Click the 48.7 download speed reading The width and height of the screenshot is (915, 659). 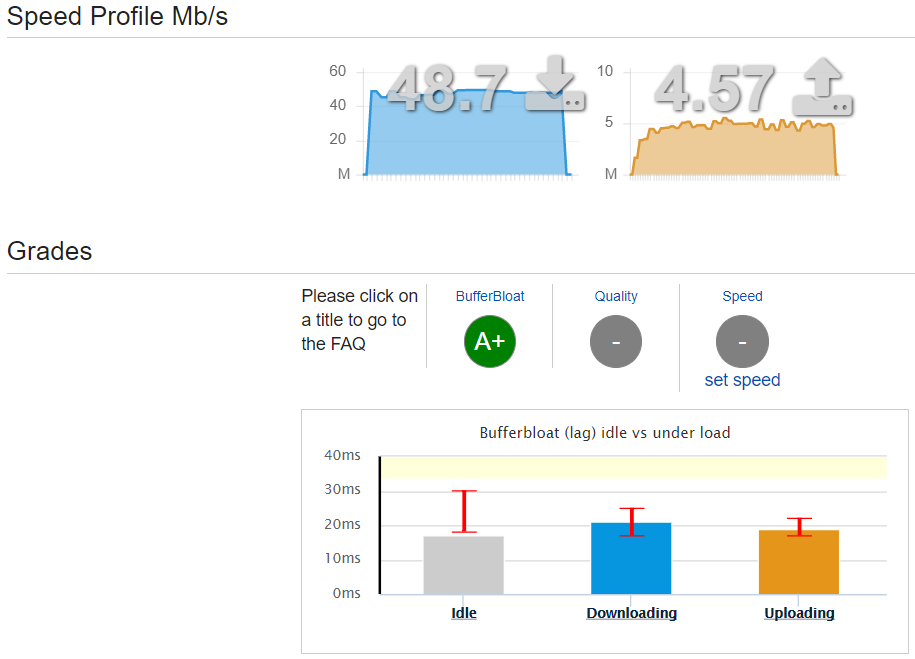click(x=450, y=90)
